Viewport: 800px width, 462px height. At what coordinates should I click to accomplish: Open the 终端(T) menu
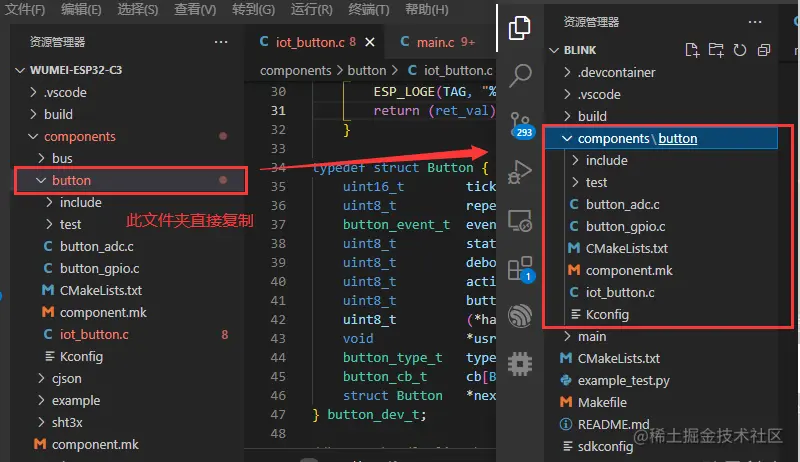(x=368, y=9)
